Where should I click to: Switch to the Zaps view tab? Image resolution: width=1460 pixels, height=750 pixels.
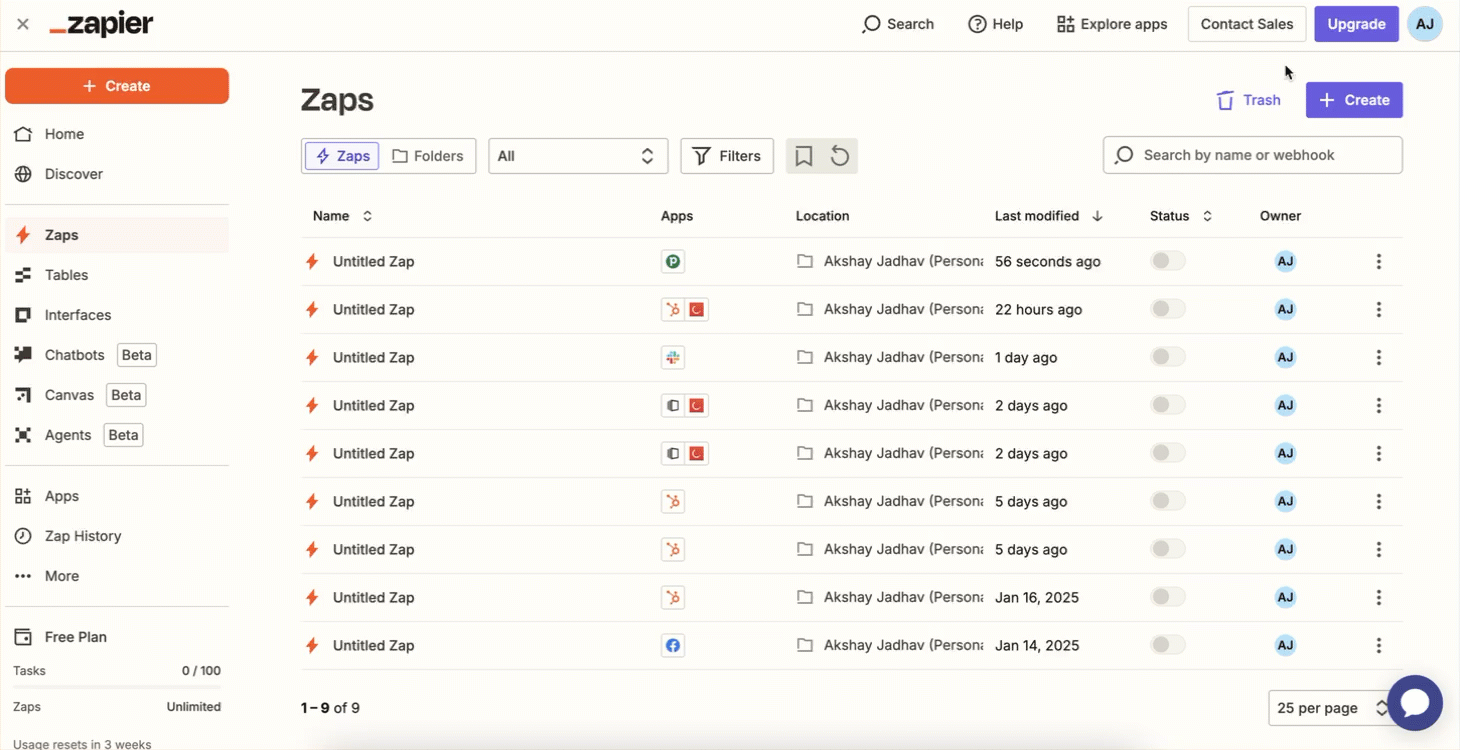tap(342, 156)
